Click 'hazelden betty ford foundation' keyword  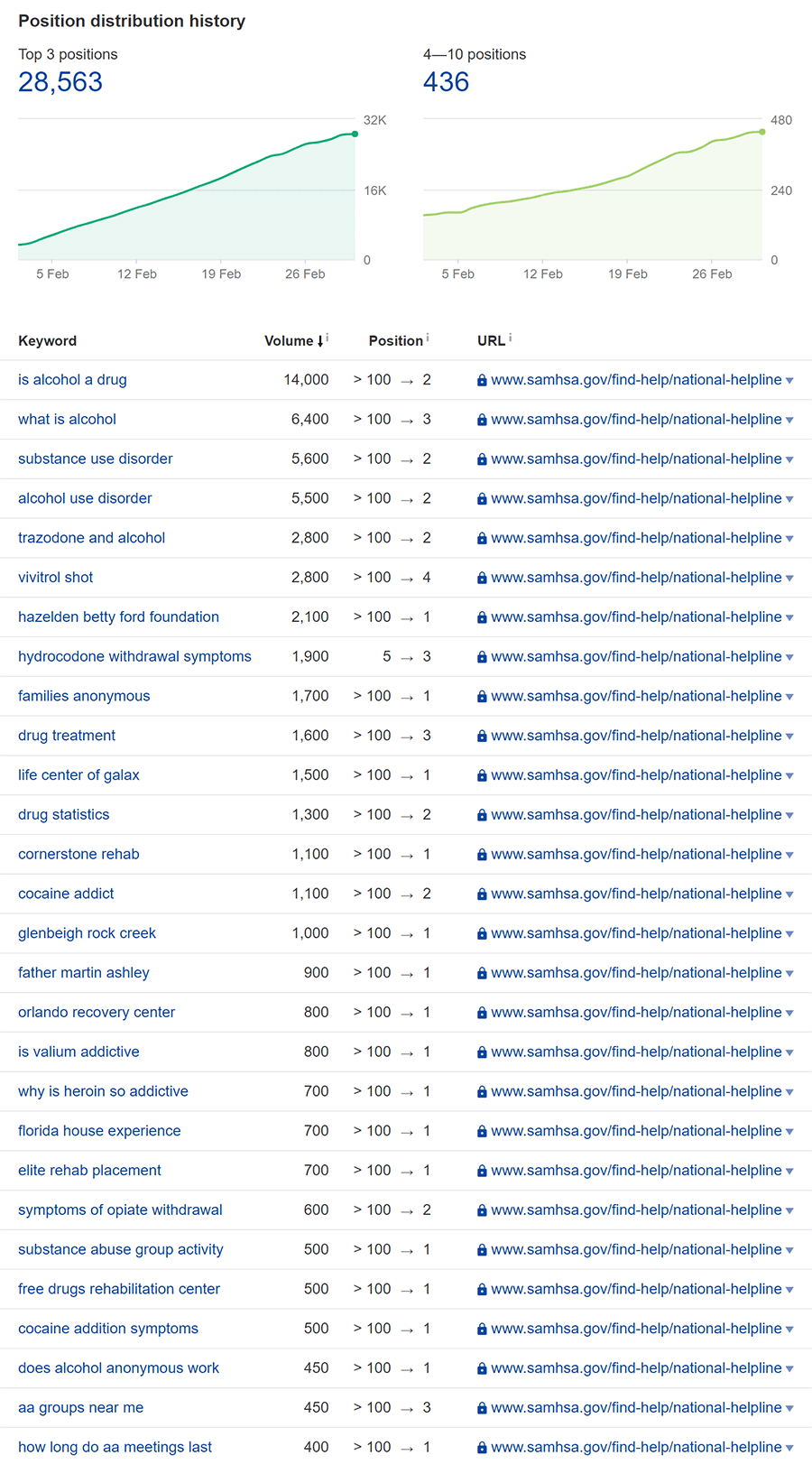pyautogui.click(x=118, y=617)
